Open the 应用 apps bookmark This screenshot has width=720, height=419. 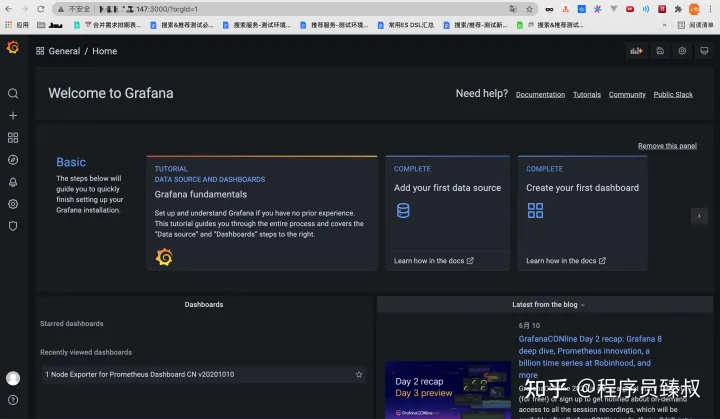[x=17, y=25]
